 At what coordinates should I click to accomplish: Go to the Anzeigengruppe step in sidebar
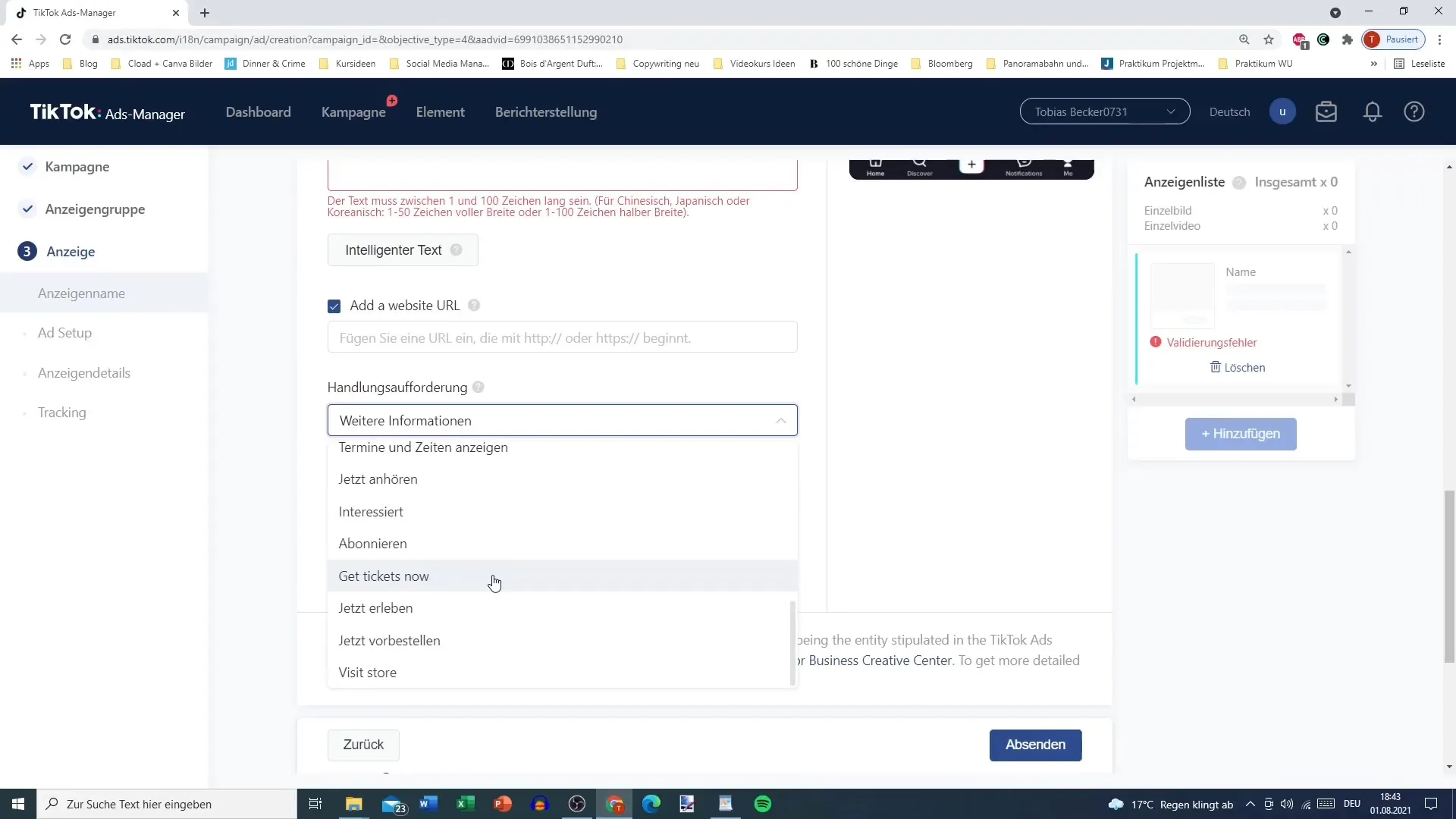click(x=95, y=209)
